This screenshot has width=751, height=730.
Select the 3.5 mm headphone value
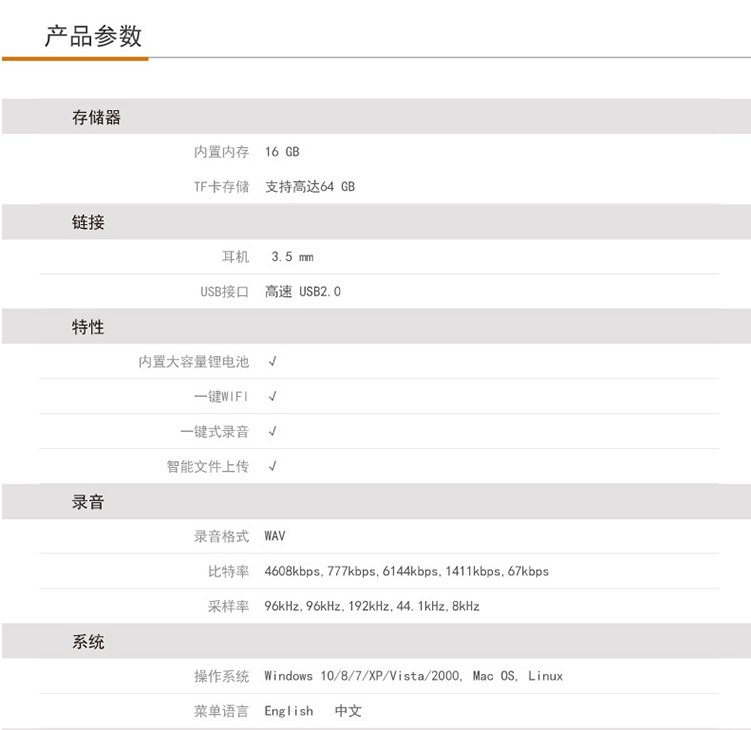292,257
